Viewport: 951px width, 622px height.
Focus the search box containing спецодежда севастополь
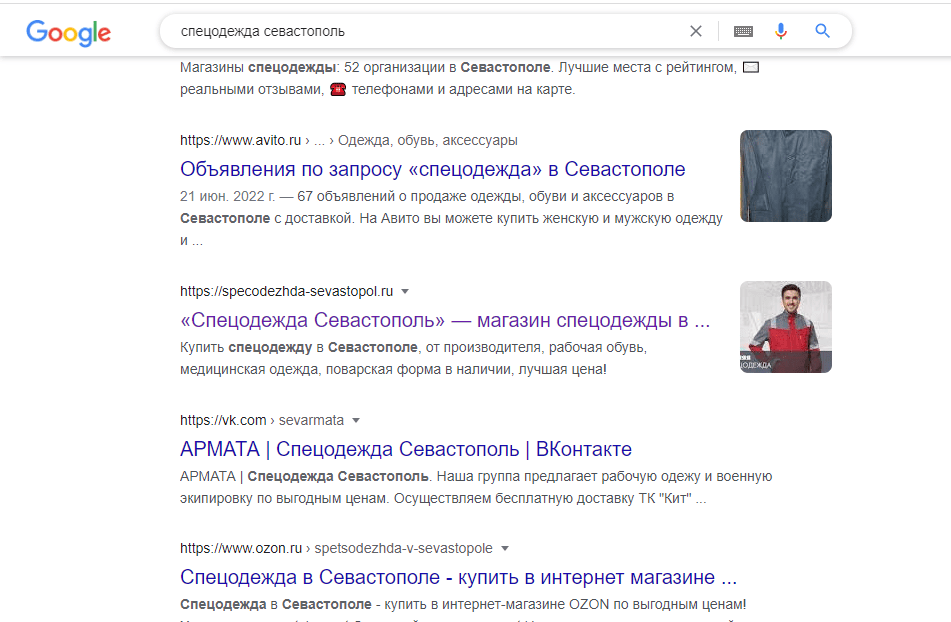click(x=420, y=31)
